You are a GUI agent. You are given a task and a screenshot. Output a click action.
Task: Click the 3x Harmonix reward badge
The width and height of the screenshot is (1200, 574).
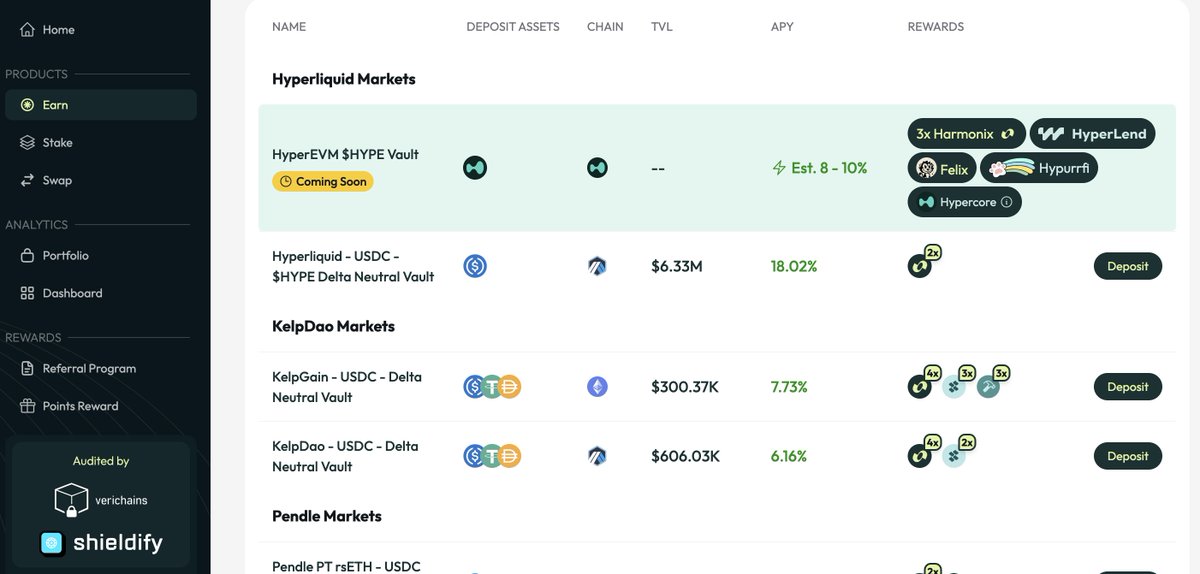coord(965,133)
